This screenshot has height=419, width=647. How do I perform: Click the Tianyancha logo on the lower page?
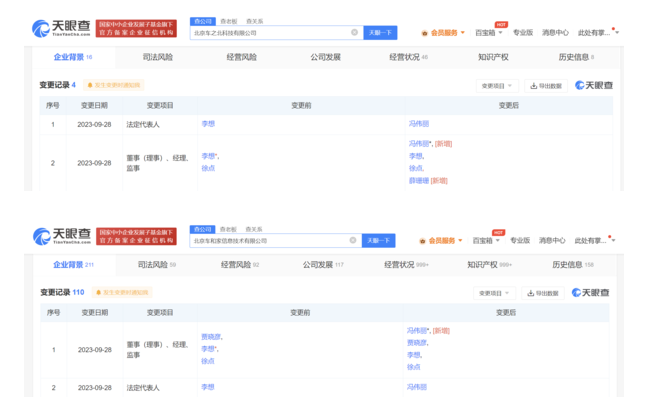click(61, 236)
